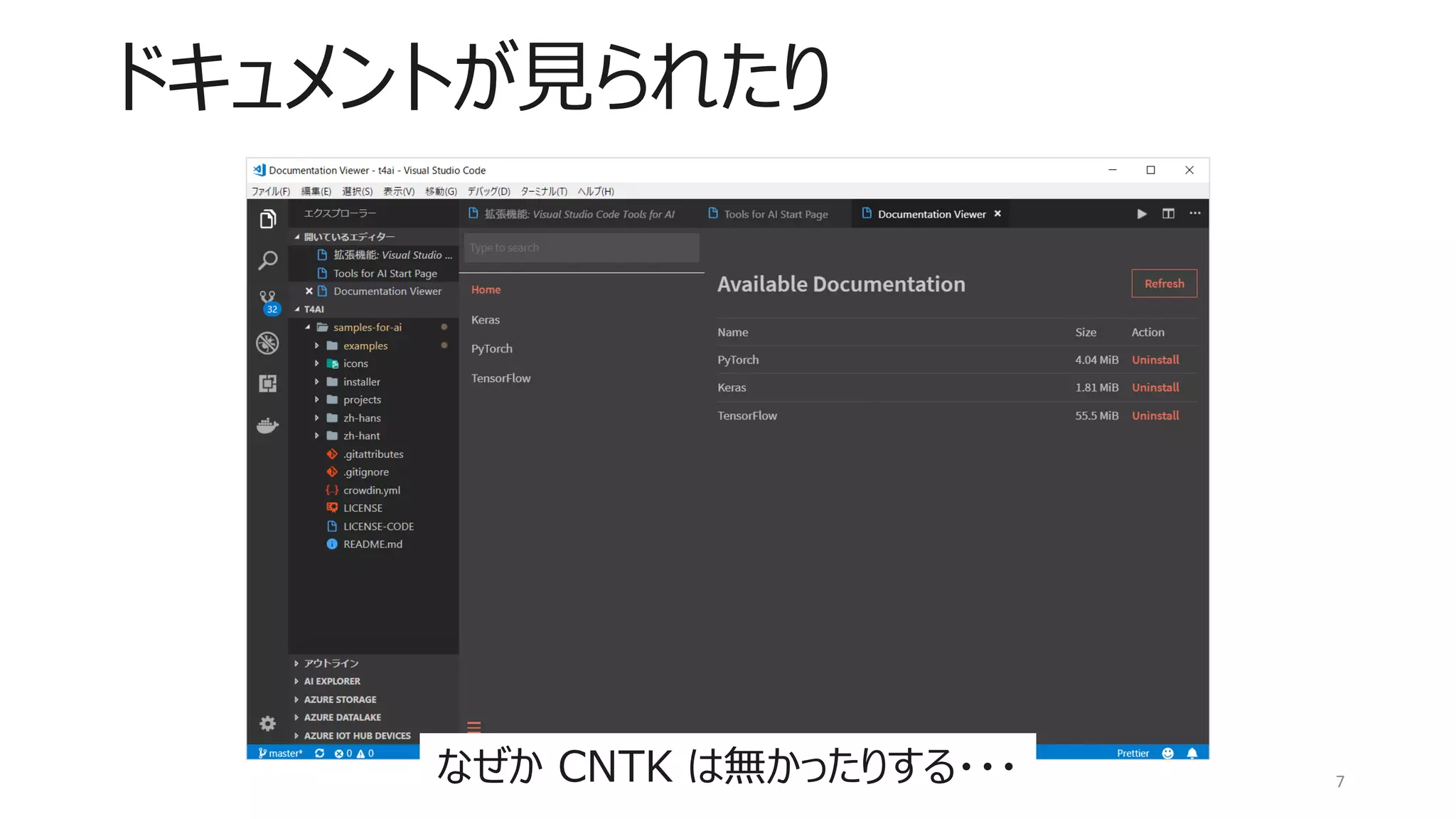Screen dimensions: 1456x819
Task: Uninstall the TensorFlow documentation
Action: tap(1155, 415)
